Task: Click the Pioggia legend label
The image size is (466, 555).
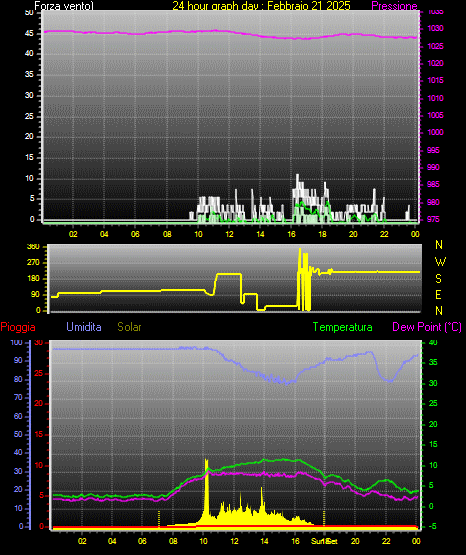Action: point(18,327)
